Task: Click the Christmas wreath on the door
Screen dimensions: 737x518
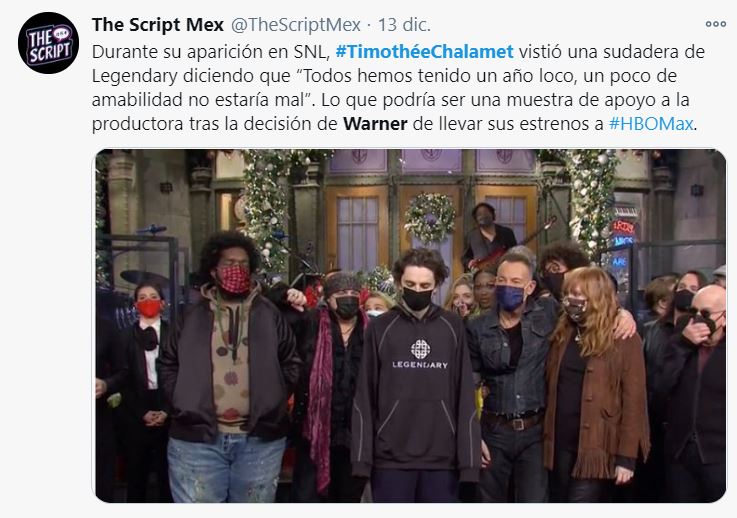Action: point(430,218)
